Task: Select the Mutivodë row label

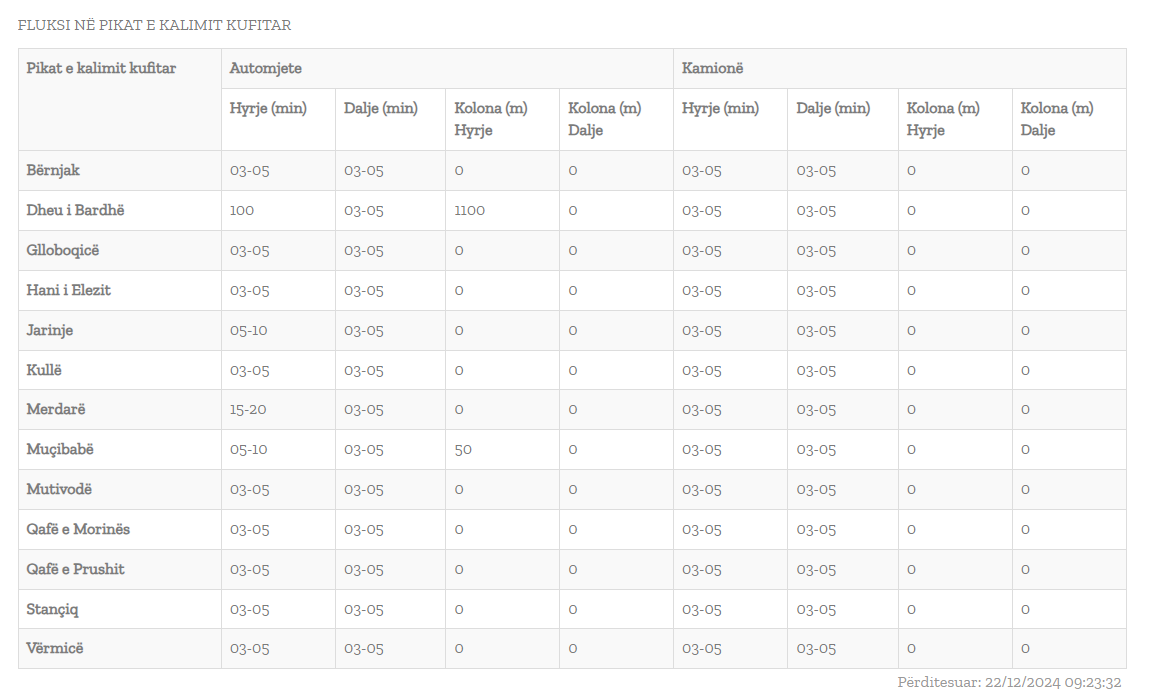Action: tap(59, 489)
